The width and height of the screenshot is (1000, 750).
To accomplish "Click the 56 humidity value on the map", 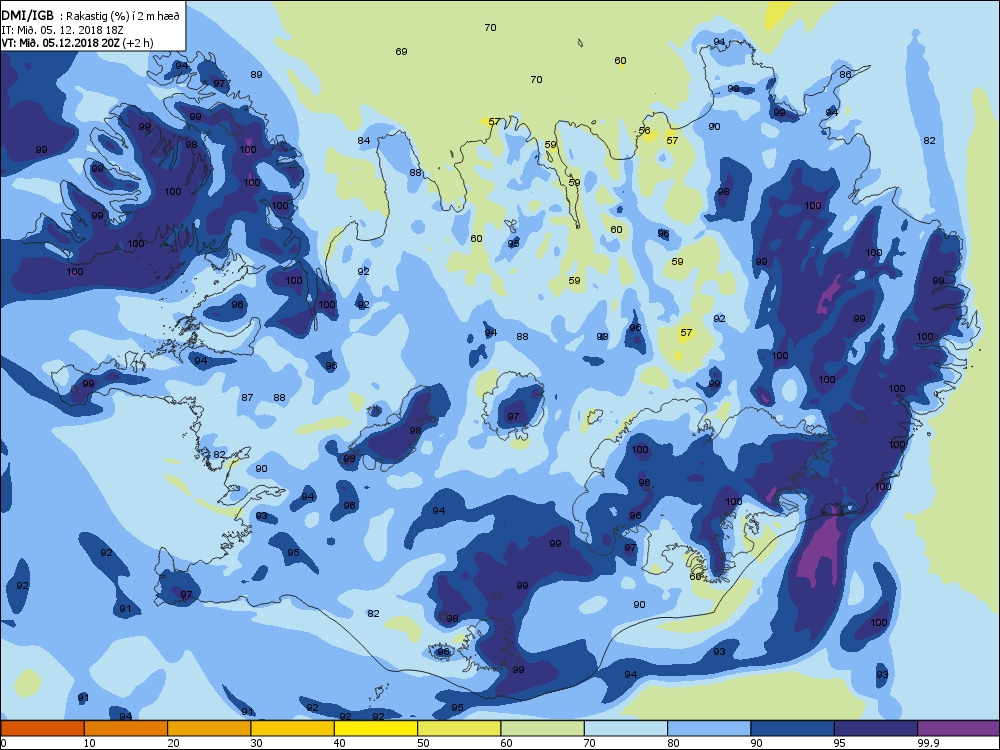I will (x=645, y=131).
